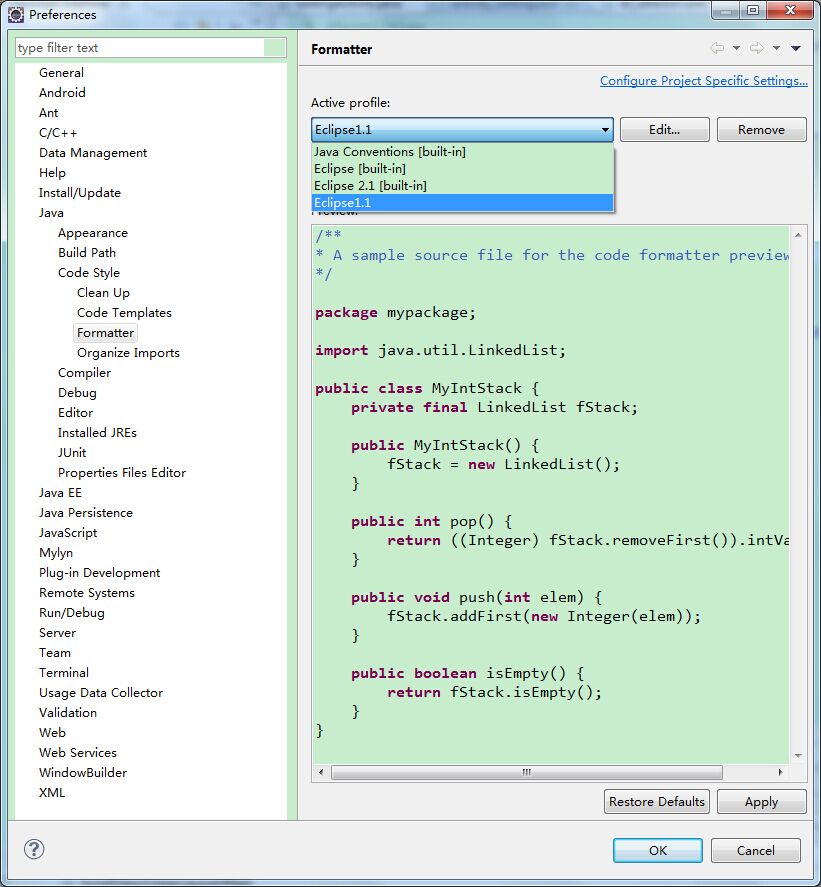
Task: Select Debug under Java
Action: [77, 393]
